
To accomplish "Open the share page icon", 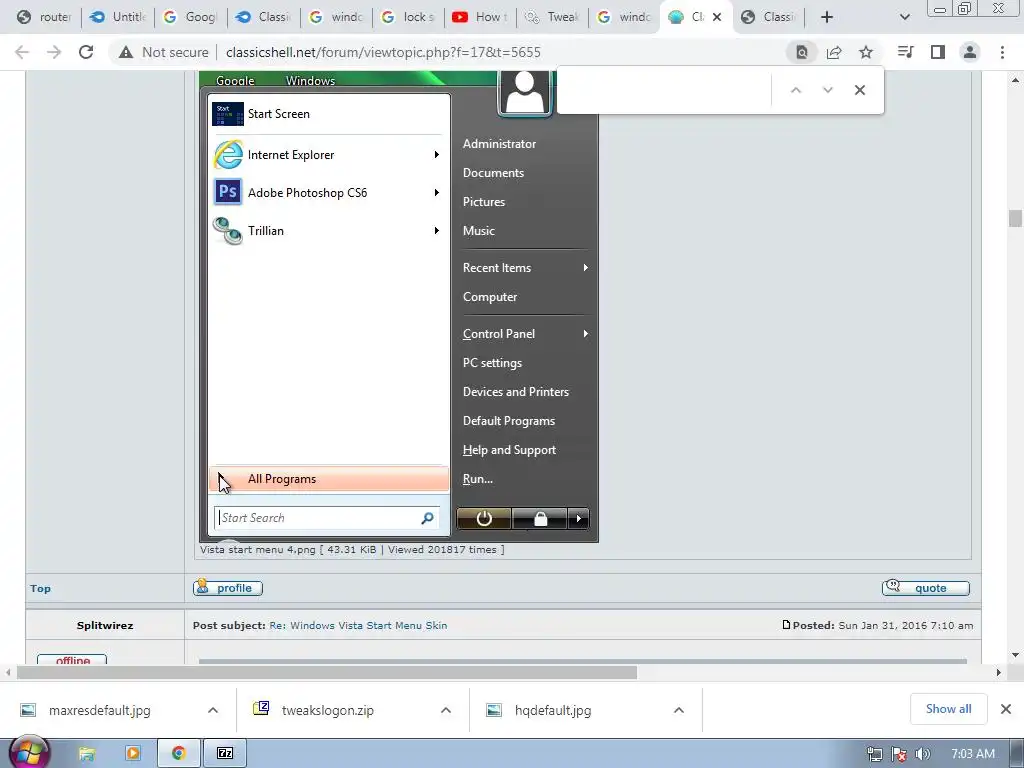I will point(834,52).
